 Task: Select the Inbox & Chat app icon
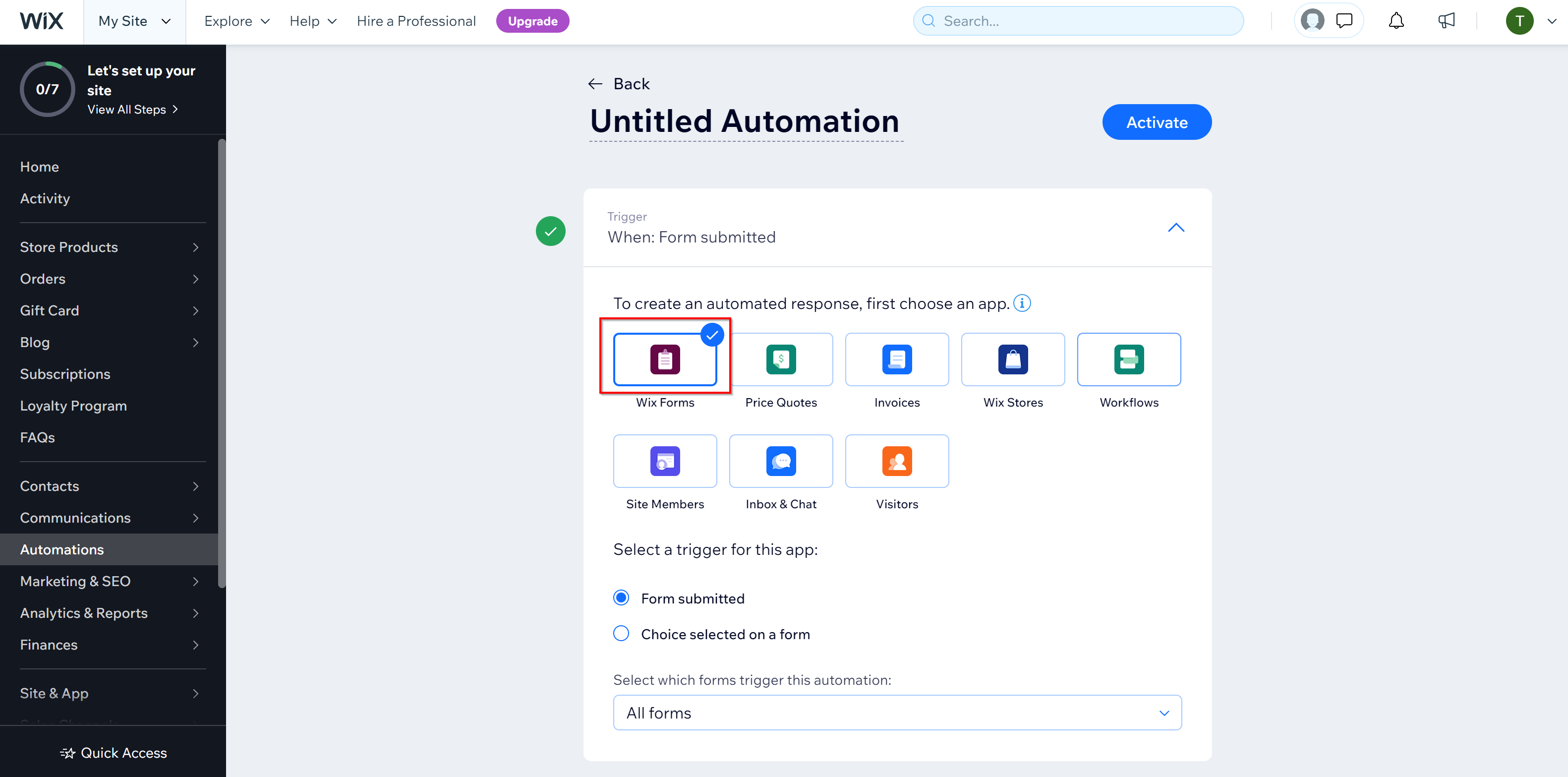click(x=781, y=461)
